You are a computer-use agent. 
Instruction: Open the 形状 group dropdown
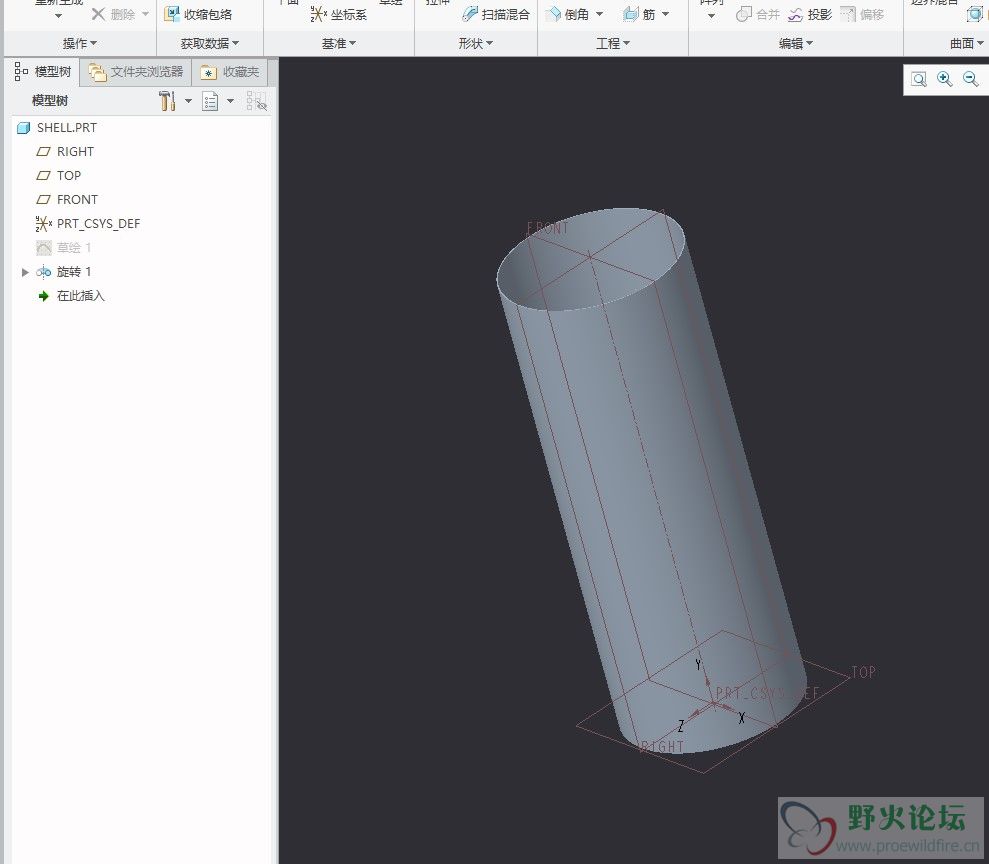point(476,44)
